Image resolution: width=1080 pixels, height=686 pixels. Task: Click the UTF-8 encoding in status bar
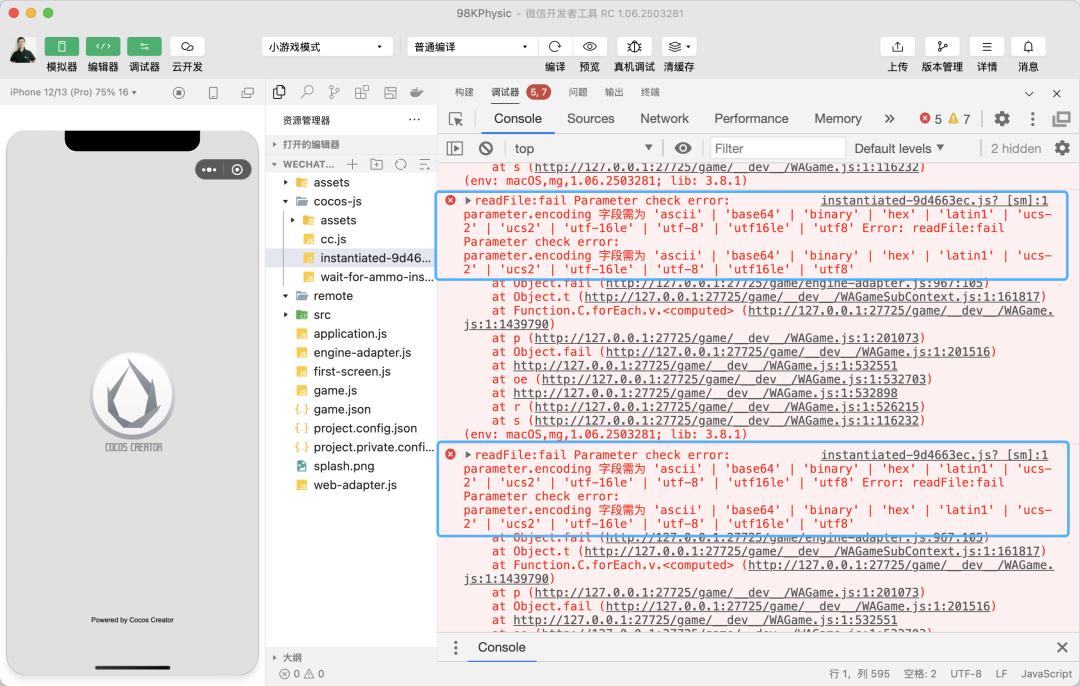click(966, 674)
